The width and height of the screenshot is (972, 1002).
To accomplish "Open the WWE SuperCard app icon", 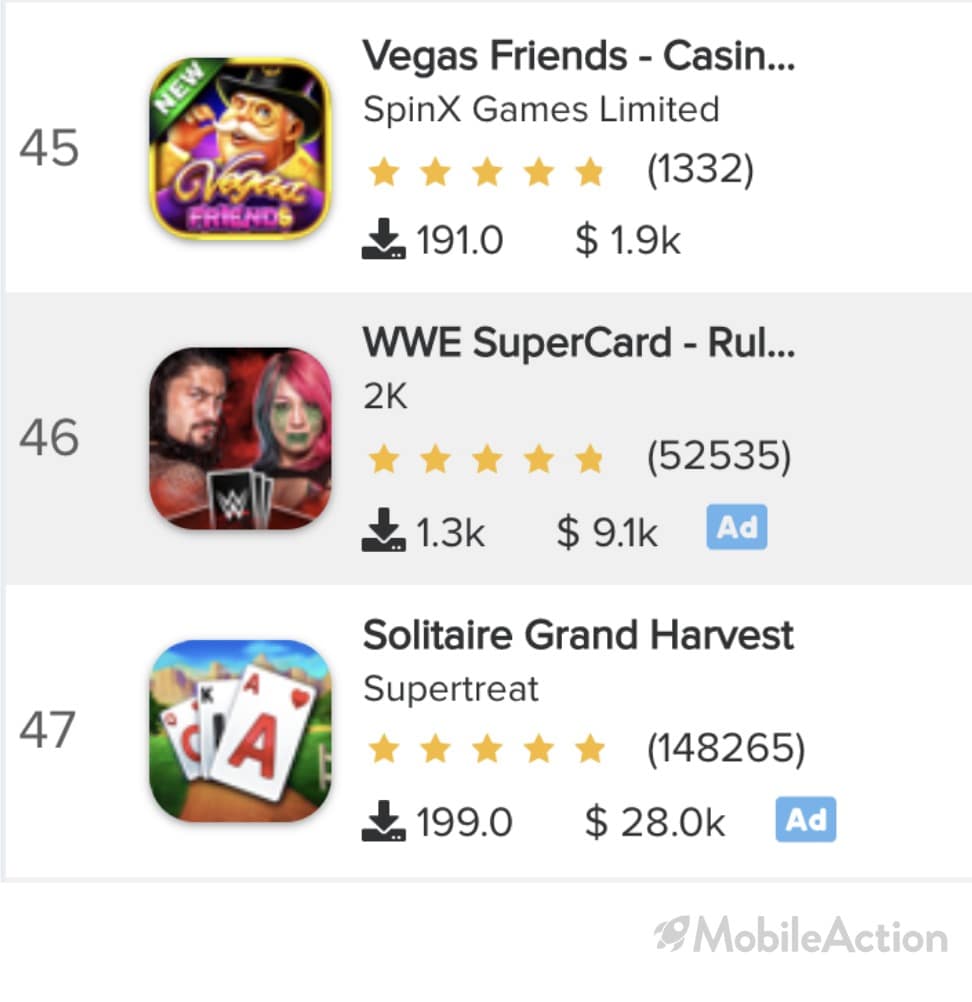I will click(240, 438).
